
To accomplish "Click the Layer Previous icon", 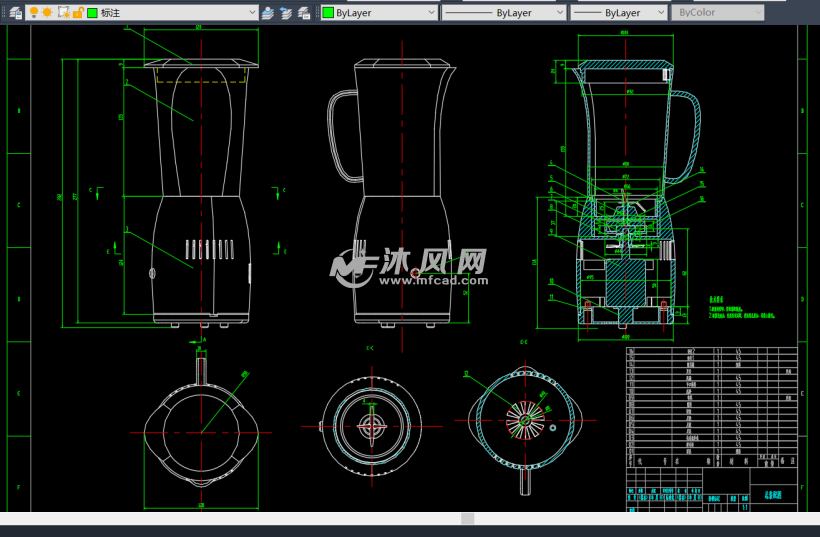I will [x=286, y=13].
